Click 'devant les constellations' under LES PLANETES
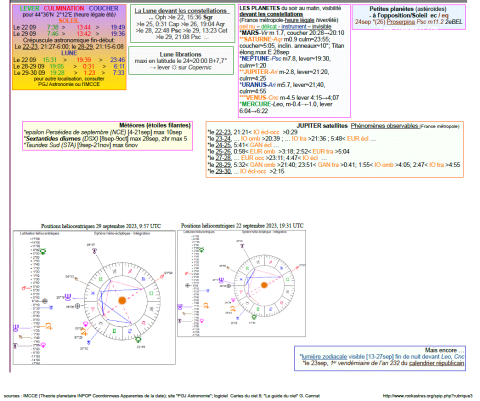 pos(271,14)
